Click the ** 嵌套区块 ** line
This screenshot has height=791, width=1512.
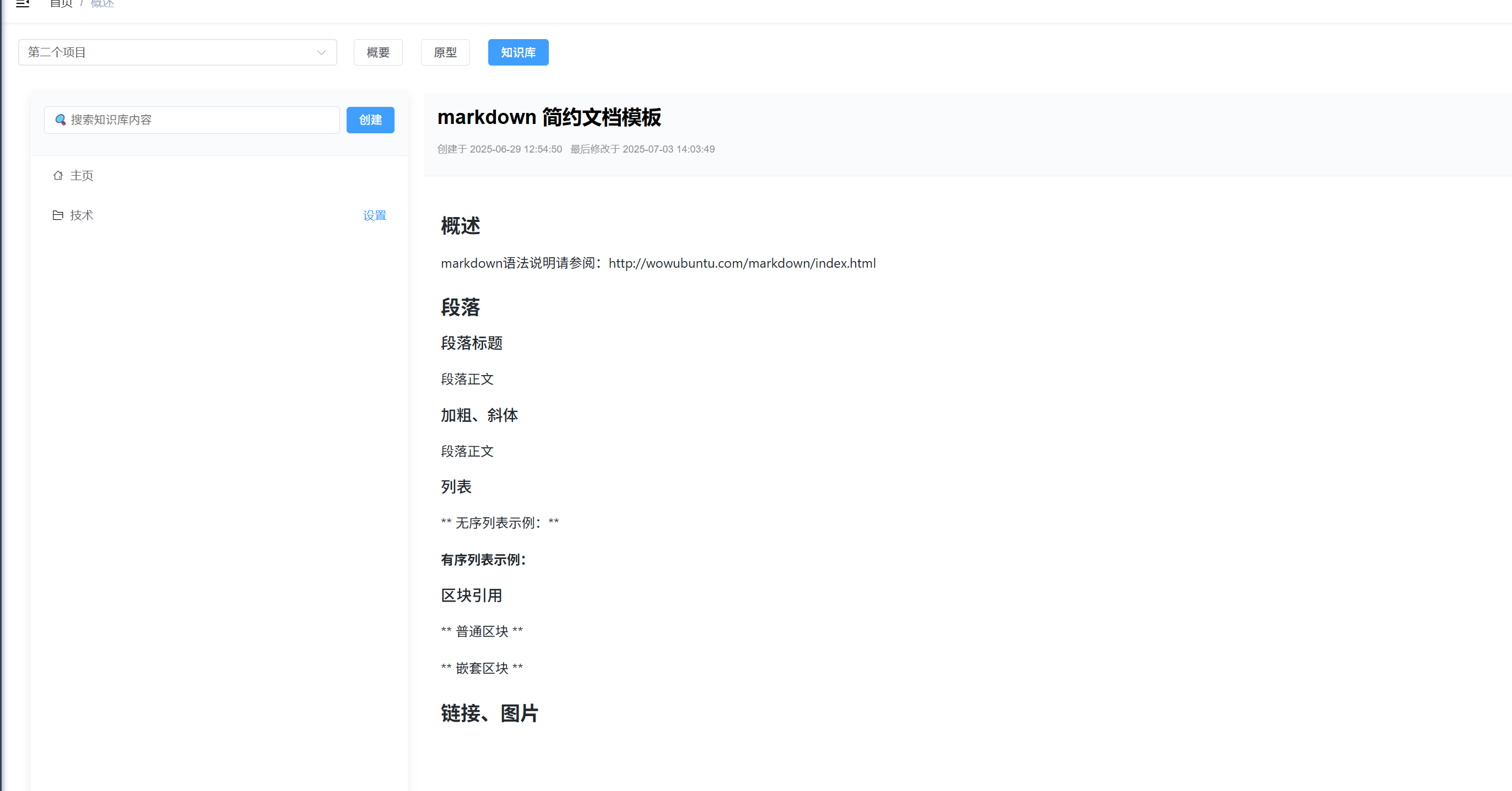[481, 668]
